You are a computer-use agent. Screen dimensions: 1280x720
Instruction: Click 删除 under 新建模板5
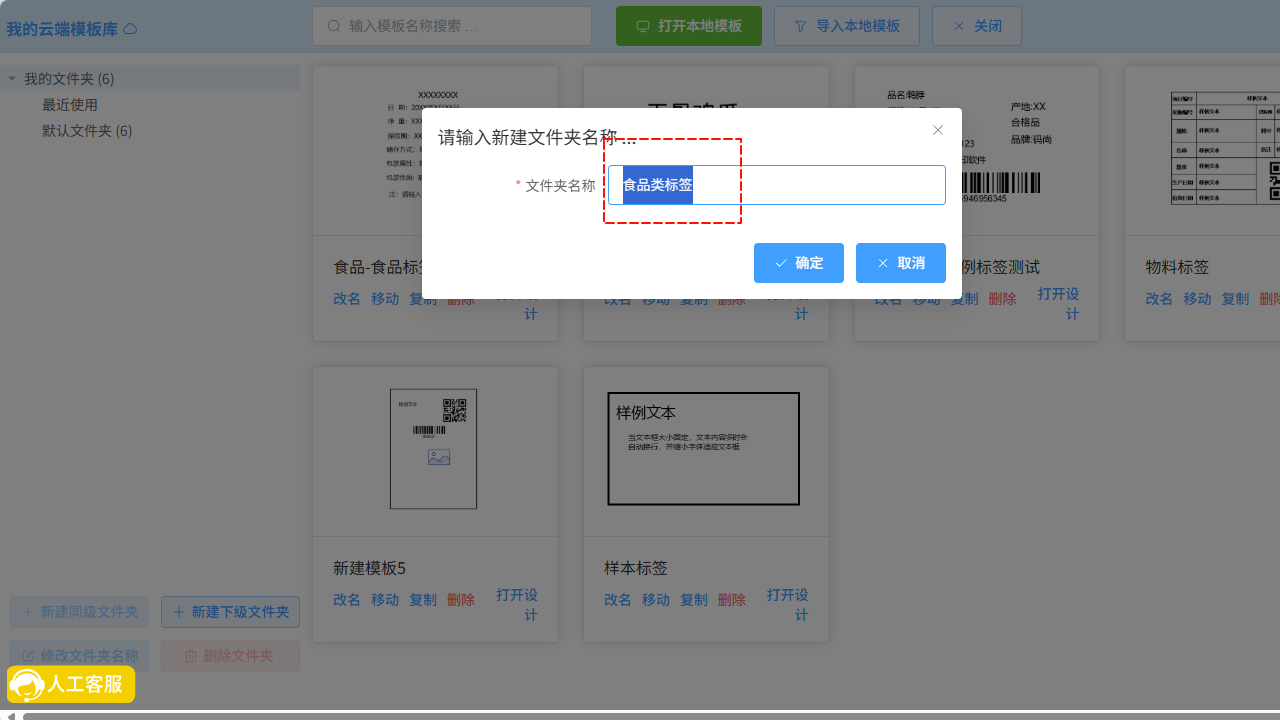461,600
